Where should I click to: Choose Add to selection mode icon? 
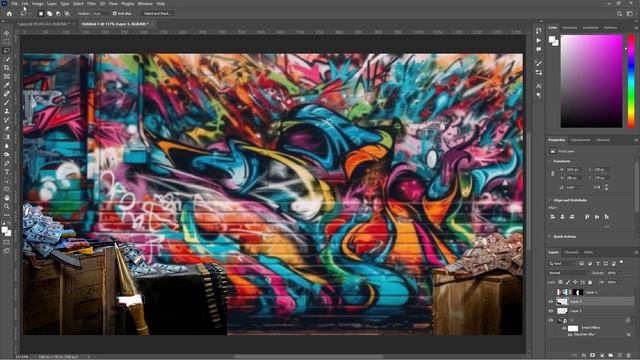[49, 13]
